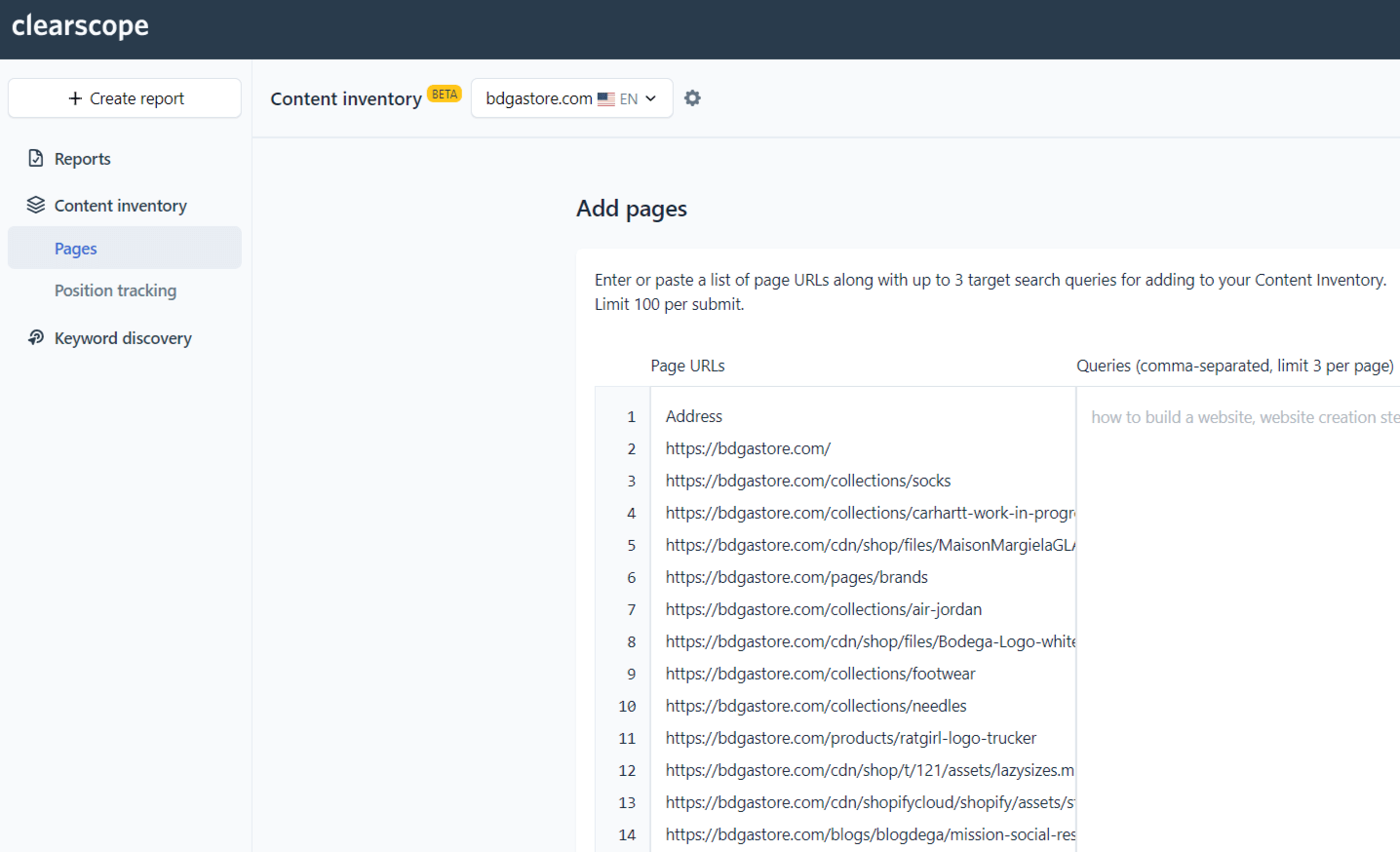
Task: Click the Reports document icon
Action: (36, 158)
